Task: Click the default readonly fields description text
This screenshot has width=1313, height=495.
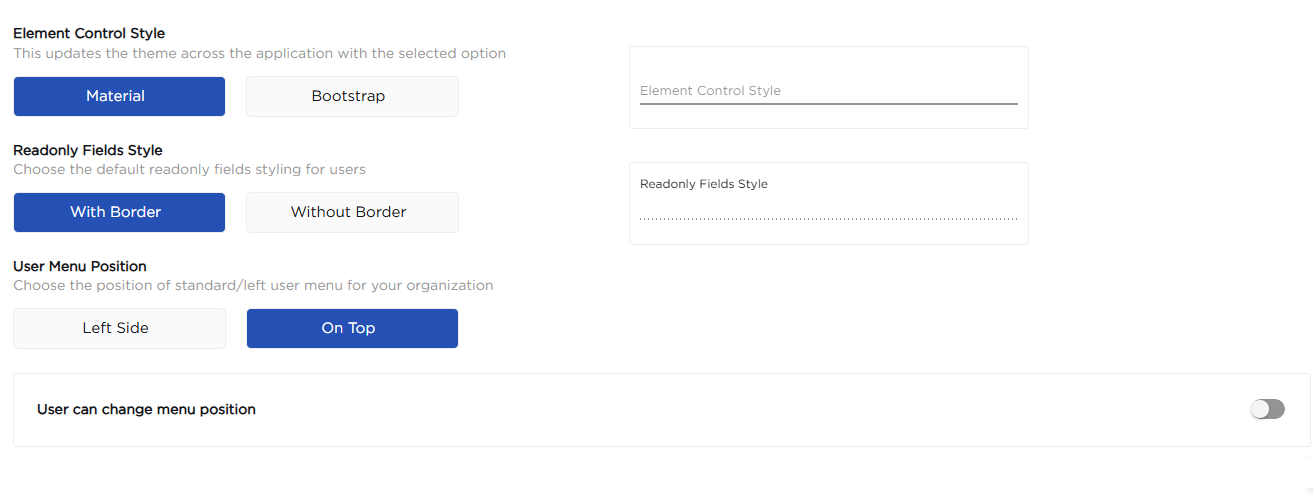Action: point(189,169)
